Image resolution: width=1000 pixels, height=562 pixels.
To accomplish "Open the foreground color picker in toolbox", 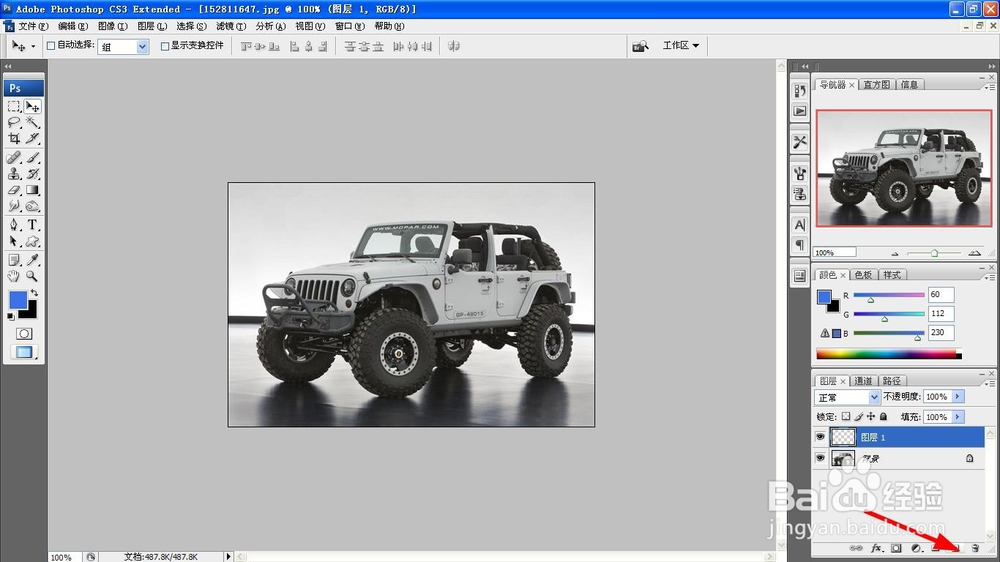I will [x=18, y=299].
